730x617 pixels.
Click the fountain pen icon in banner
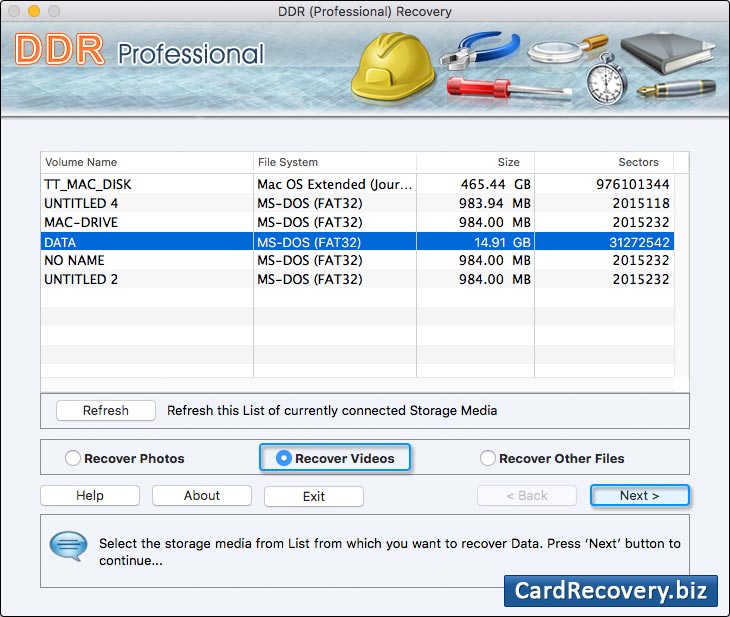click(x=676, y=88)
